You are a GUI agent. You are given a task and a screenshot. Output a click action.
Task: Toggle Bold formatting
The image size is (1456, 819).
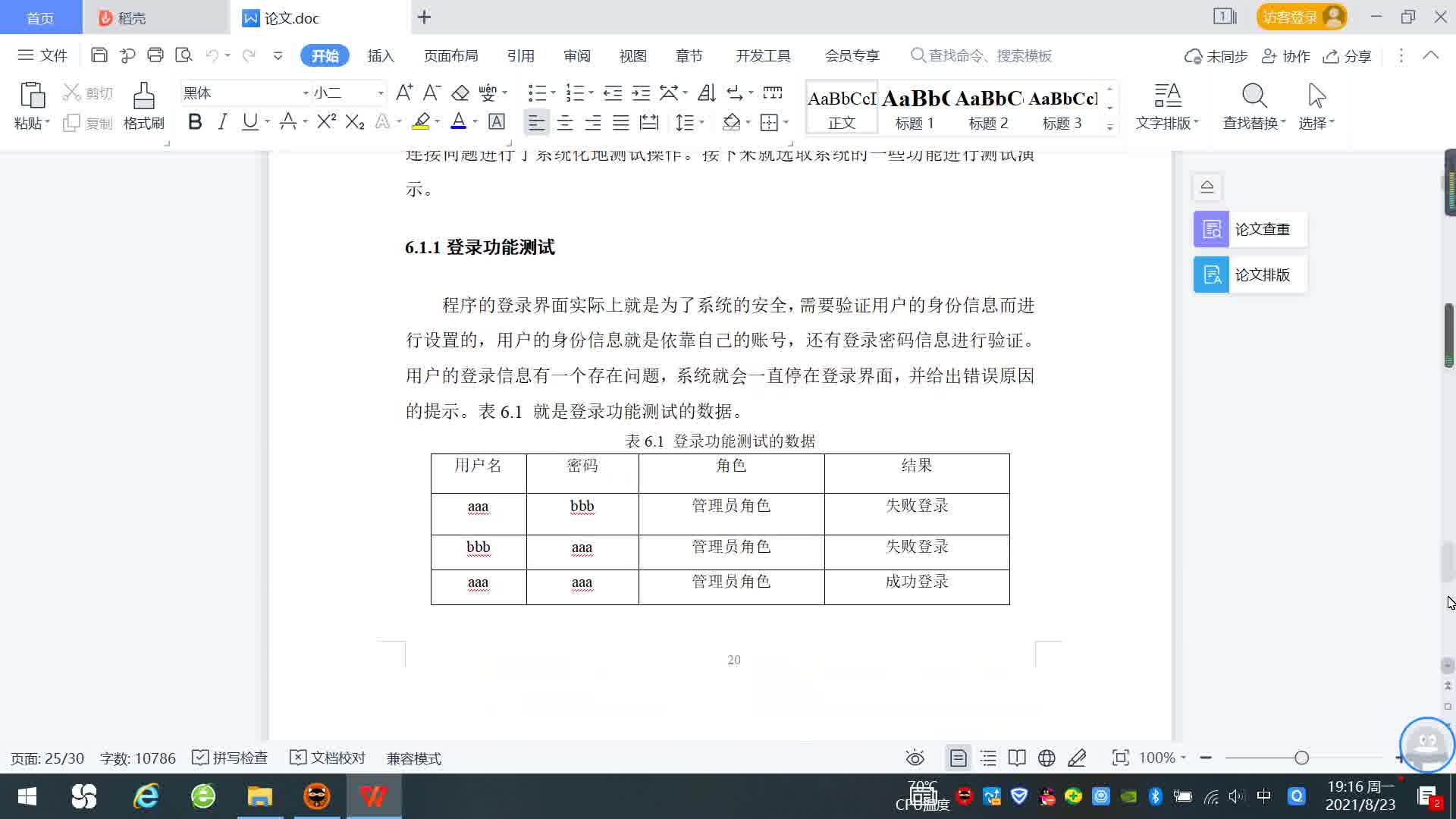[x=195, y=121]
